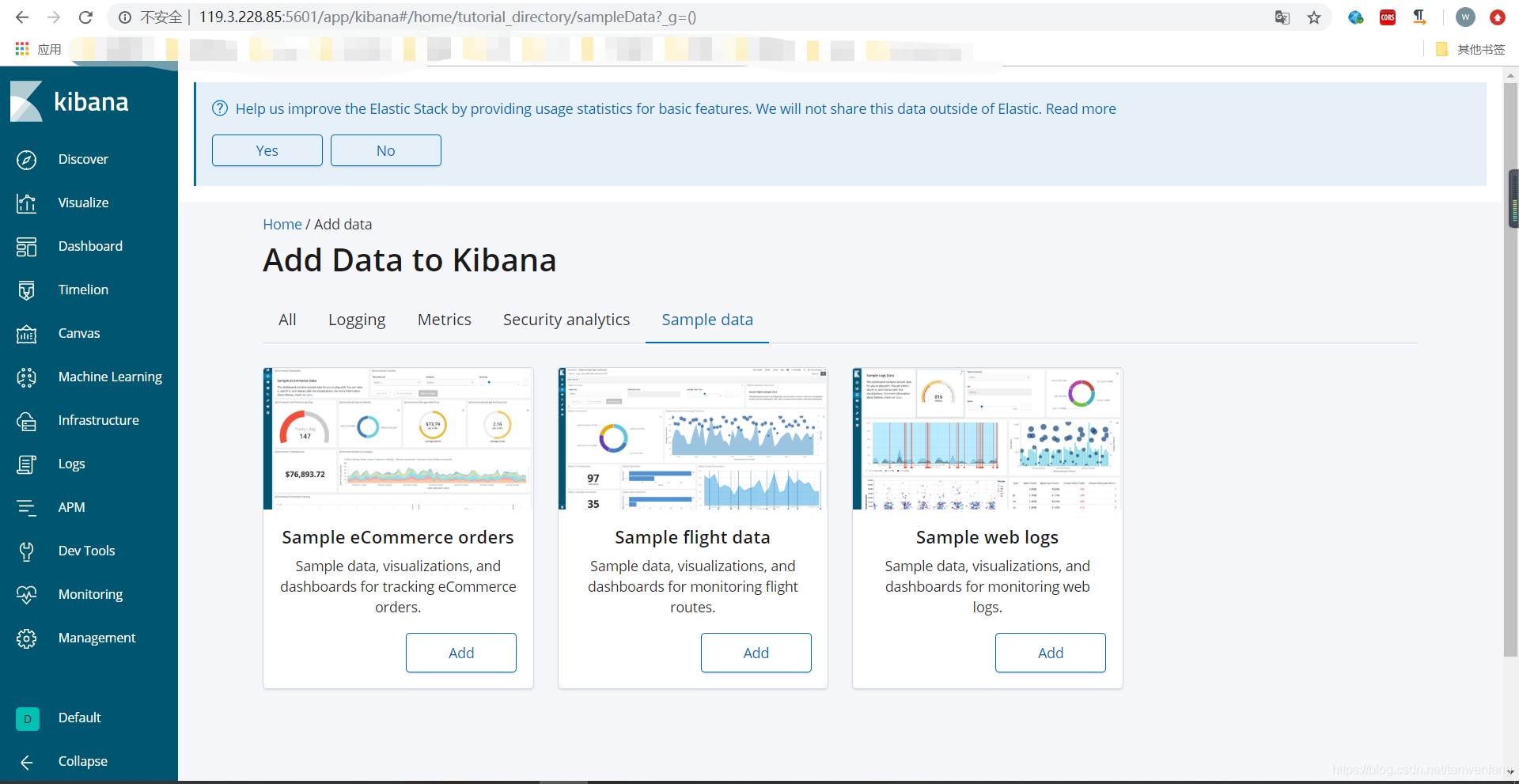Click the CORS extension icon
This screenshot has width=1519, height=784.
point(1388,17)
